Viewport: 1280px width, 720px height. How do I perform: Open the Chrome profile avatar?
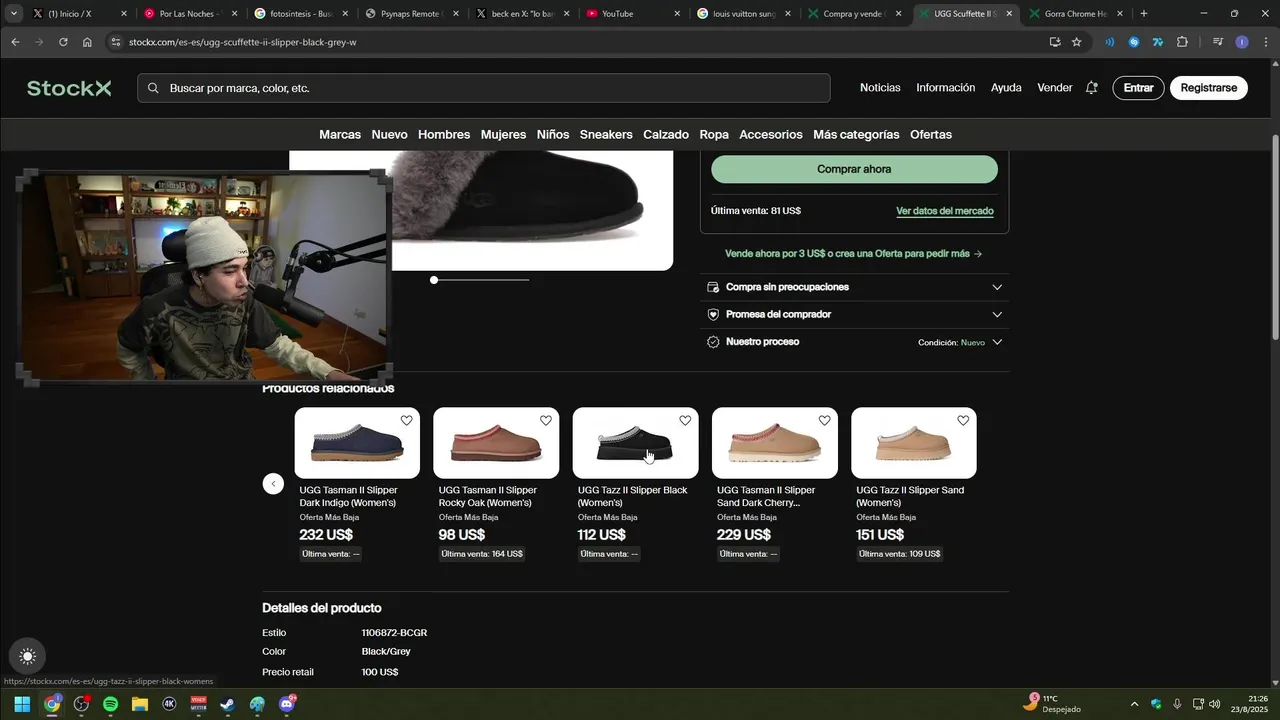click(x=1242, y=42)
